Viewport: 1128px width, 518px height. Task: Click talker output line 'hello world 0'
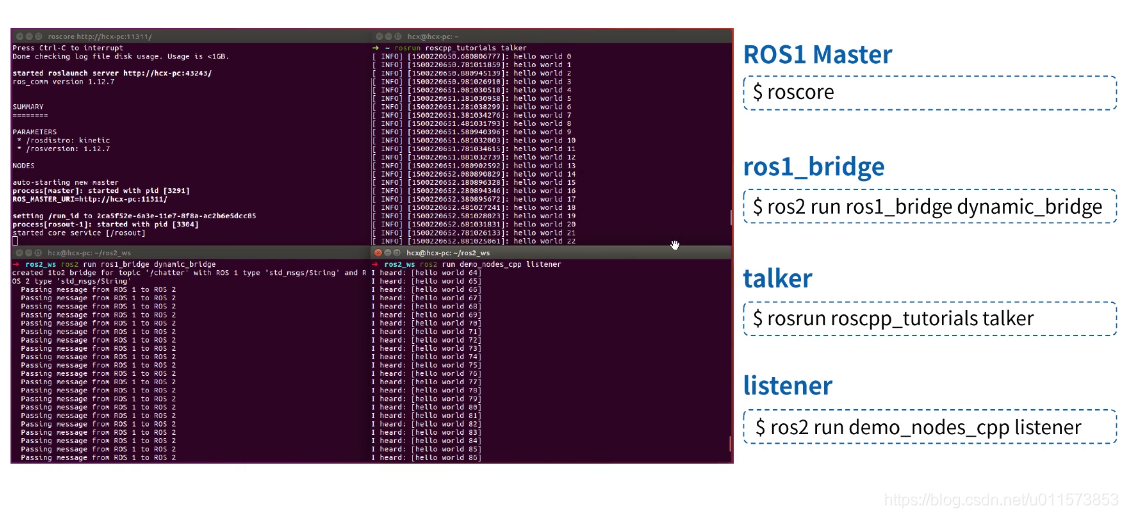pyautogui.click(x=472, y=56)
